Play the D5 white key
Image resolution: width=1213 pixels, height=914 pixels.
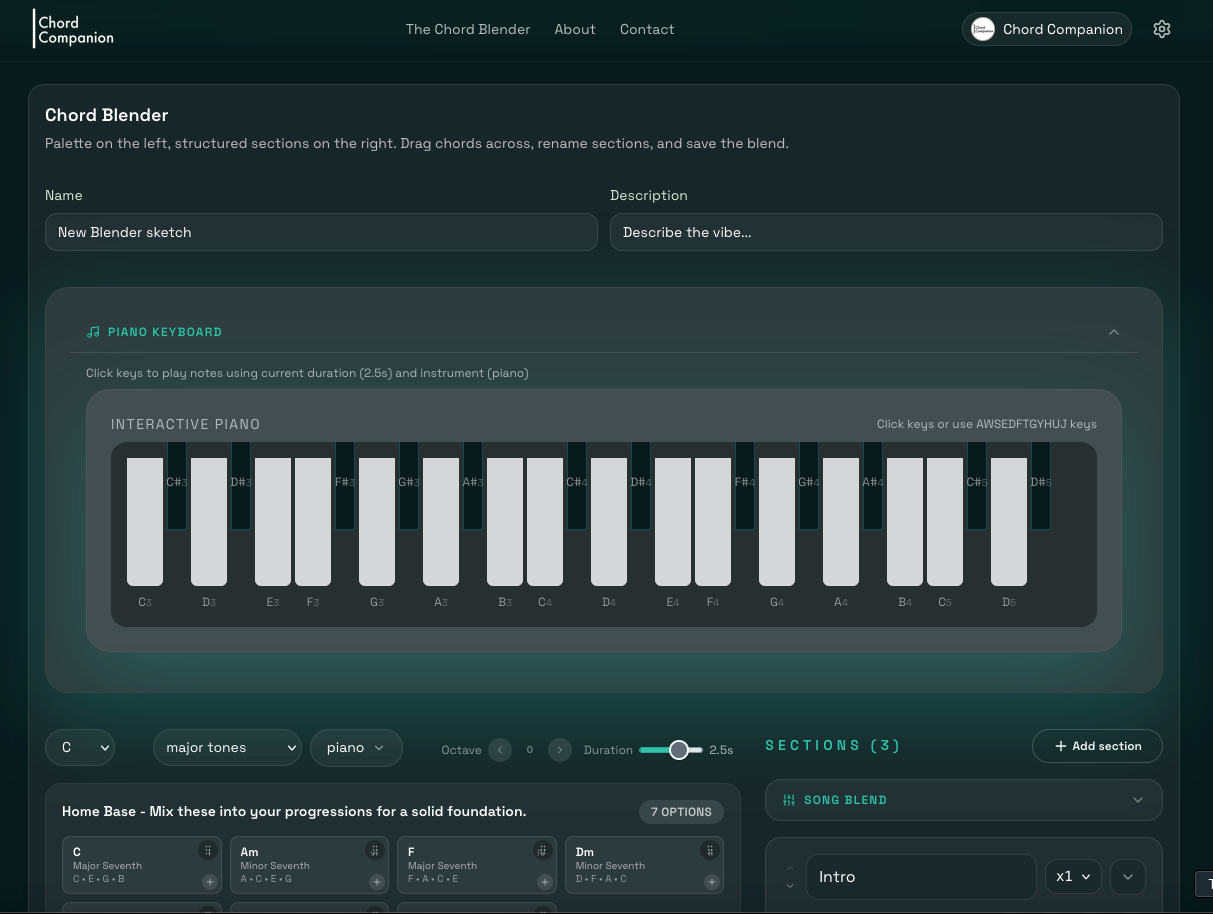click(1009, 522)
